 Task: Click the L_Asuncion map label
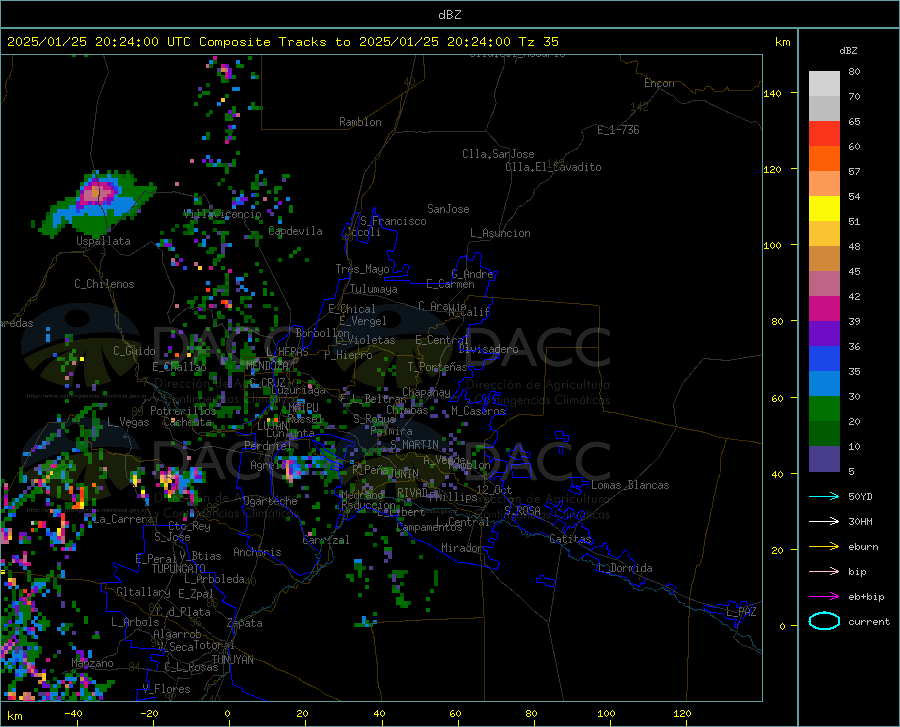[x=500, y=234]
